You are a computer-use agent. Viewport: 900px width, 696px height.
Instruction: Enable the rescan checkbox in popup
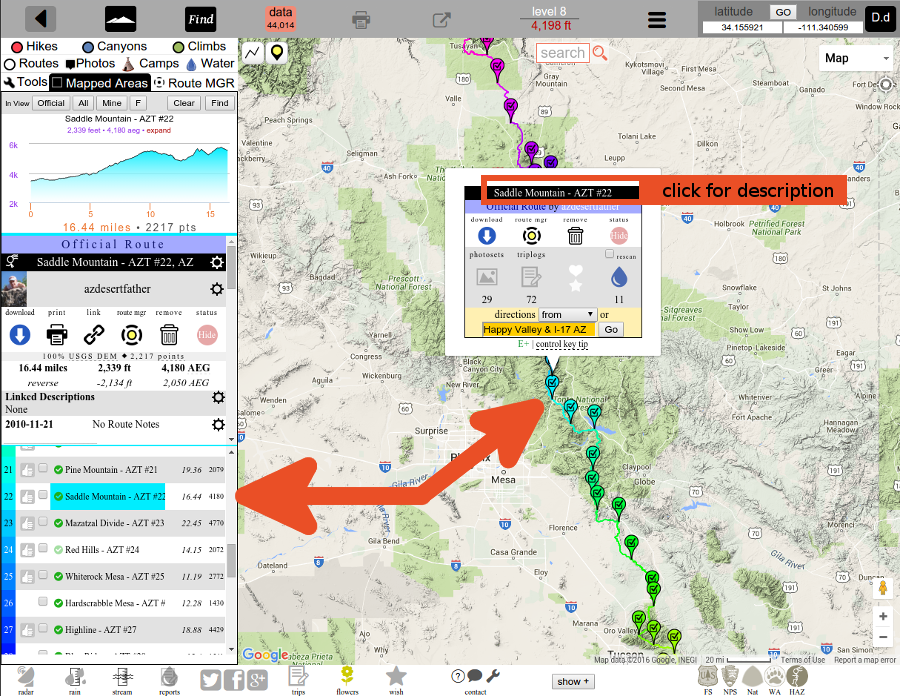click(x=610, y=254)
